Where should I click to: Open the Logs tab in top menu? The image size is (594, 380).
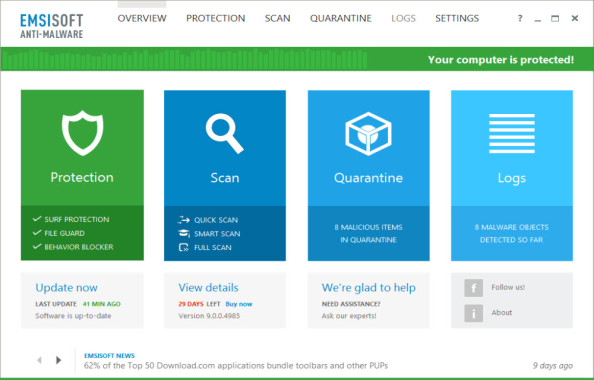pyautogui.click(x=403, y=18)
